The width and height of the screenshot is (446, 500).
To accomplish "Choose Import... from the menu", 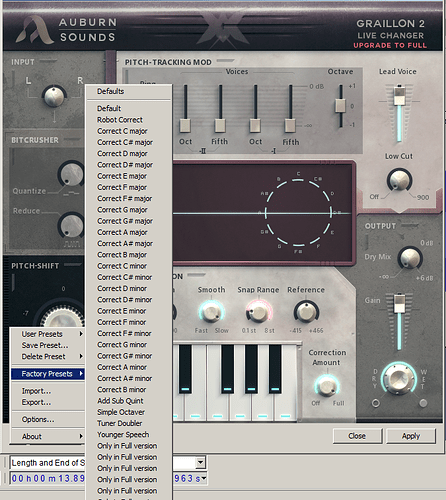I will click(x=48, y=391).
